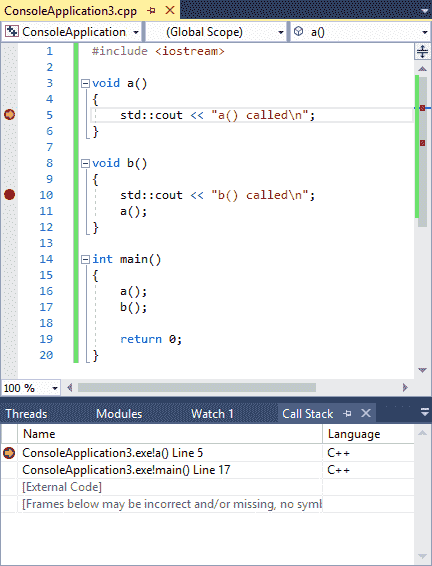The image size is (432, 566).
Task: Close the Call Stack panel
Action: coord(366,413)
